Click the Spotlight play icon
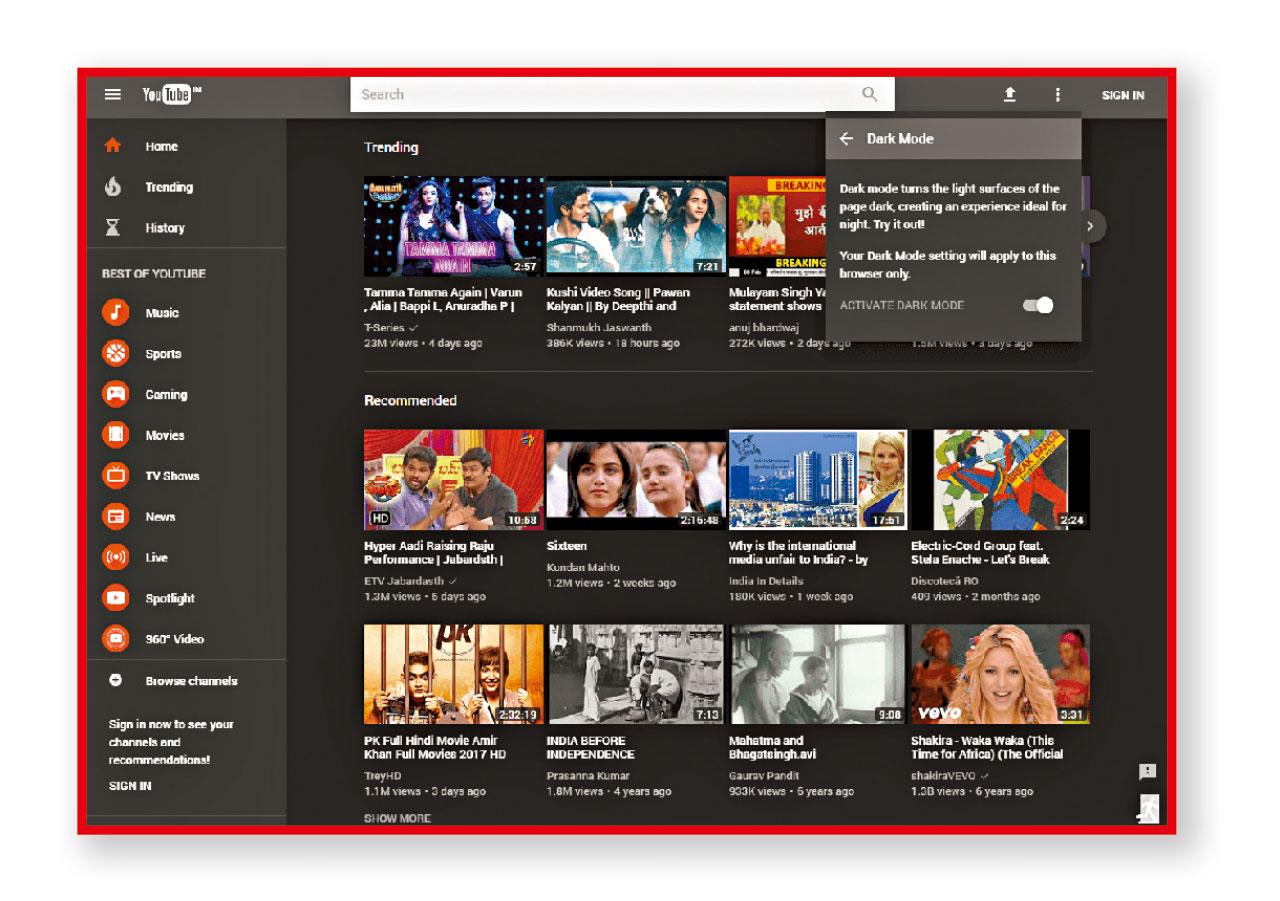 (x=116, y=598)
